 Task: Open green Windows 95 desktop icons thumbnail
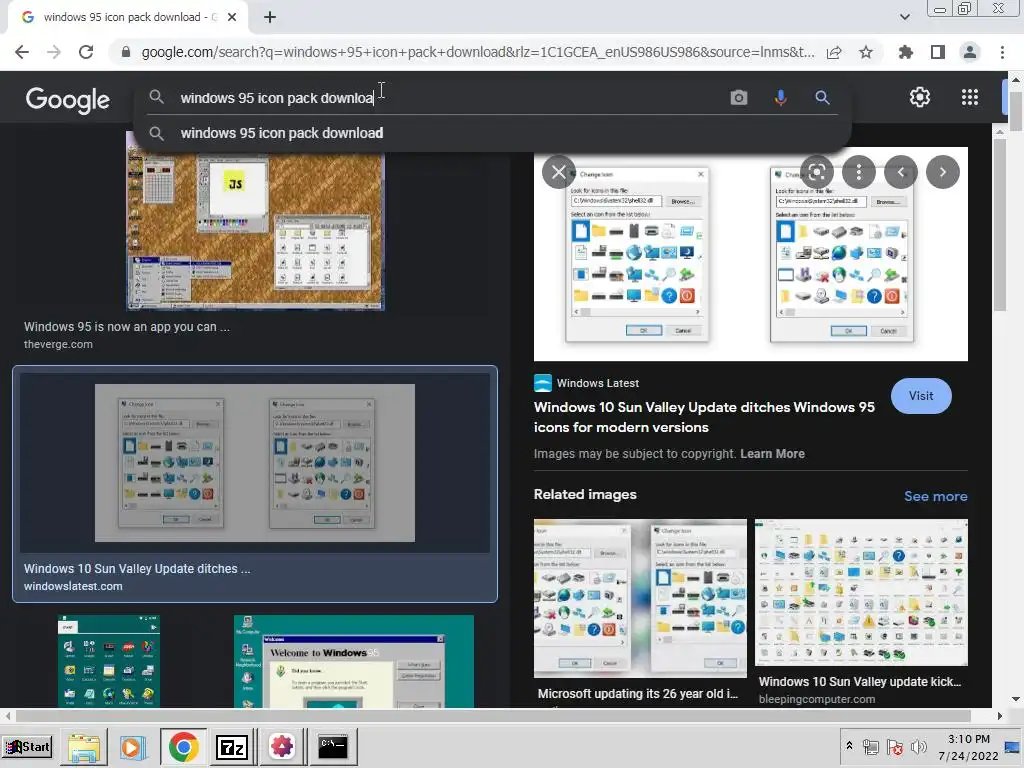coord(108,661)
